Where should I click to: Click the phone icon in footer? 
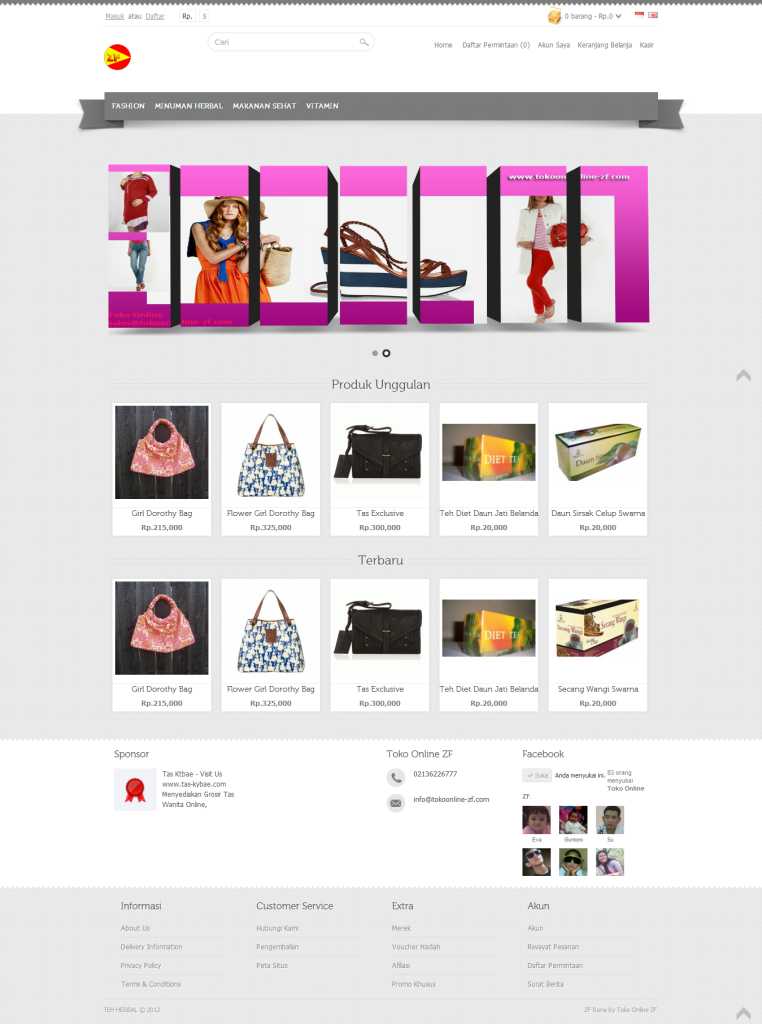click(x=396, y=777)
